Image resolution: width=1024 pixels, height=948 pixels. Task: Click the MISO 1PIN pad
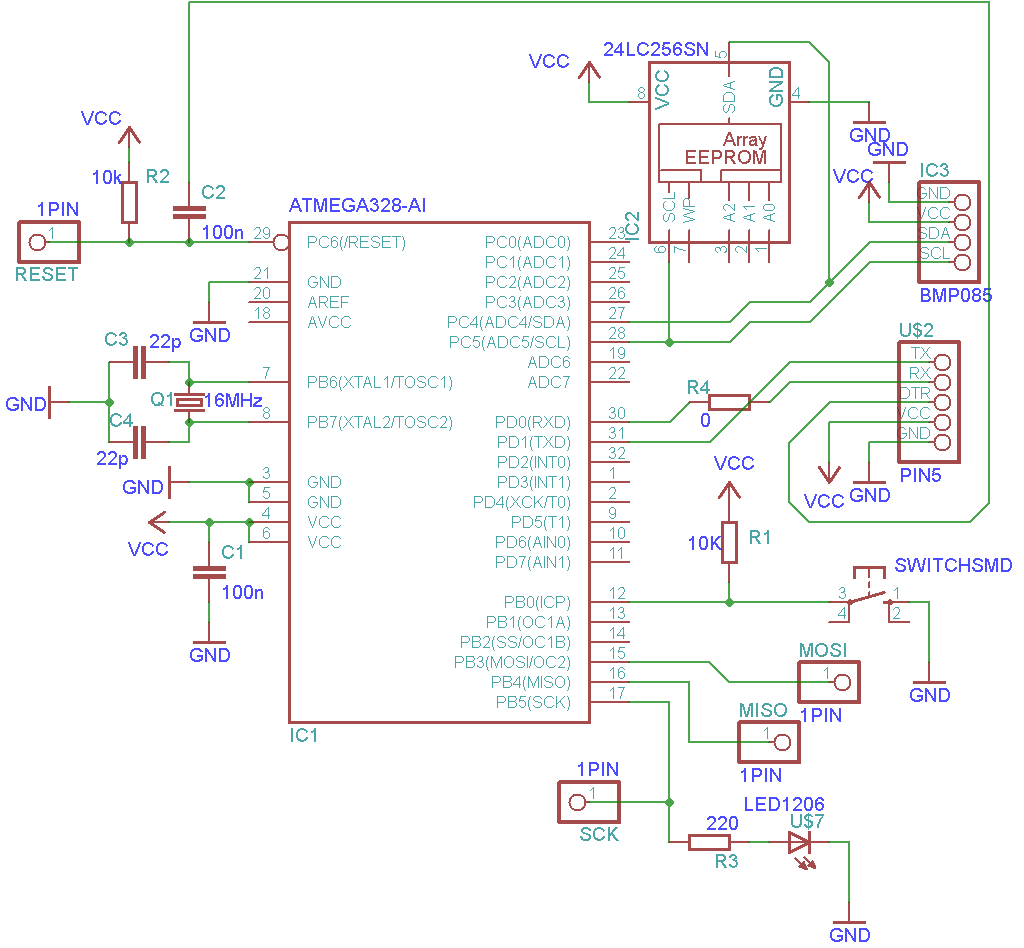click(x=769, y=742)
